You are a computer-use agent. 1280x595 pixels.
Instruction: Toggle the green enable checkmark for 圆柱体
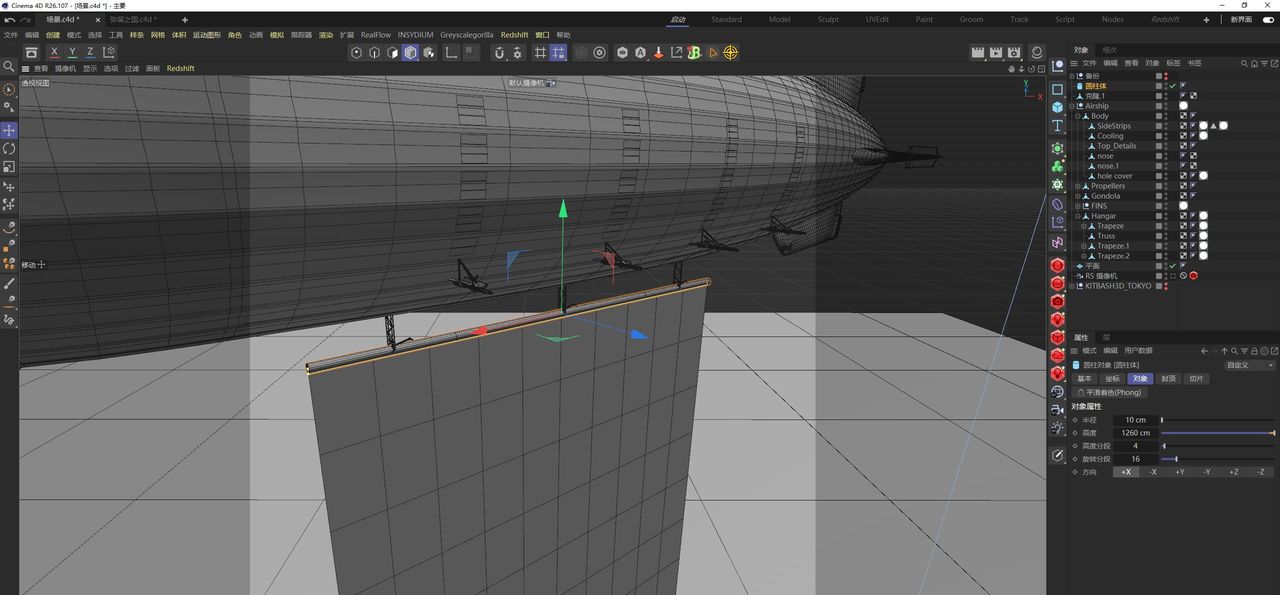coord(1172,86)
